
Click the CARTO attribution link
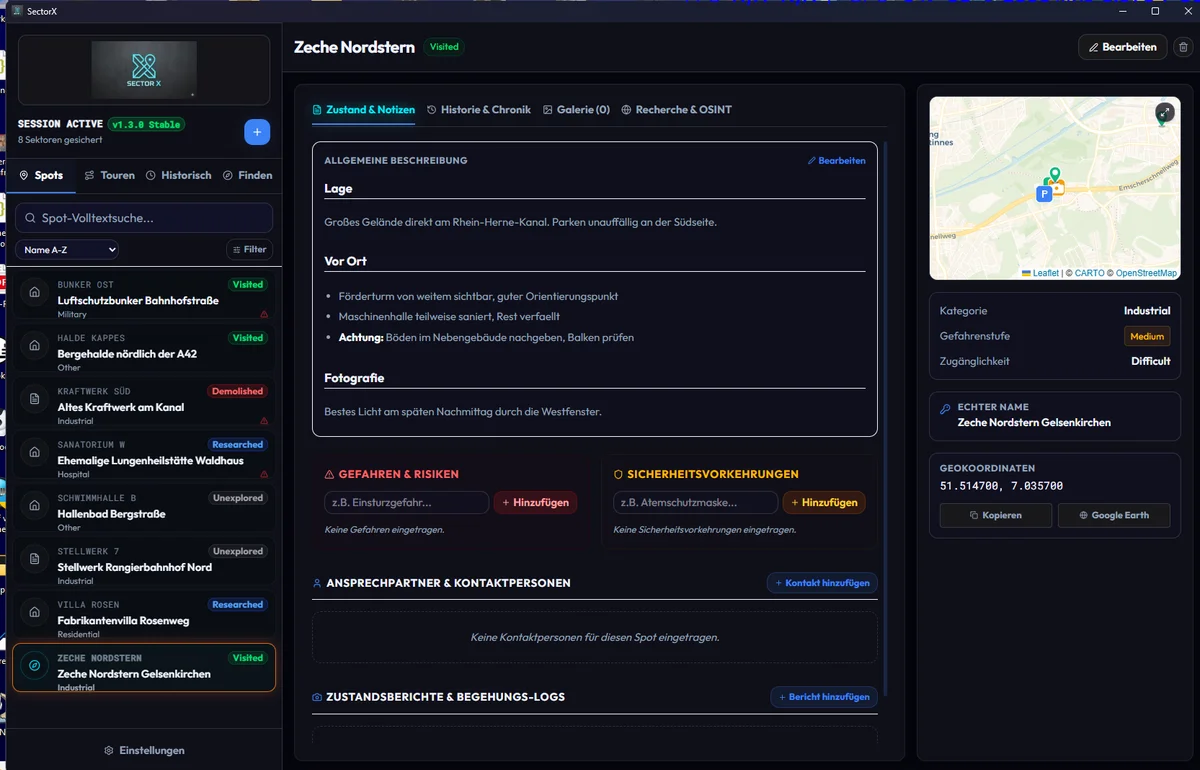(1089, 273)
